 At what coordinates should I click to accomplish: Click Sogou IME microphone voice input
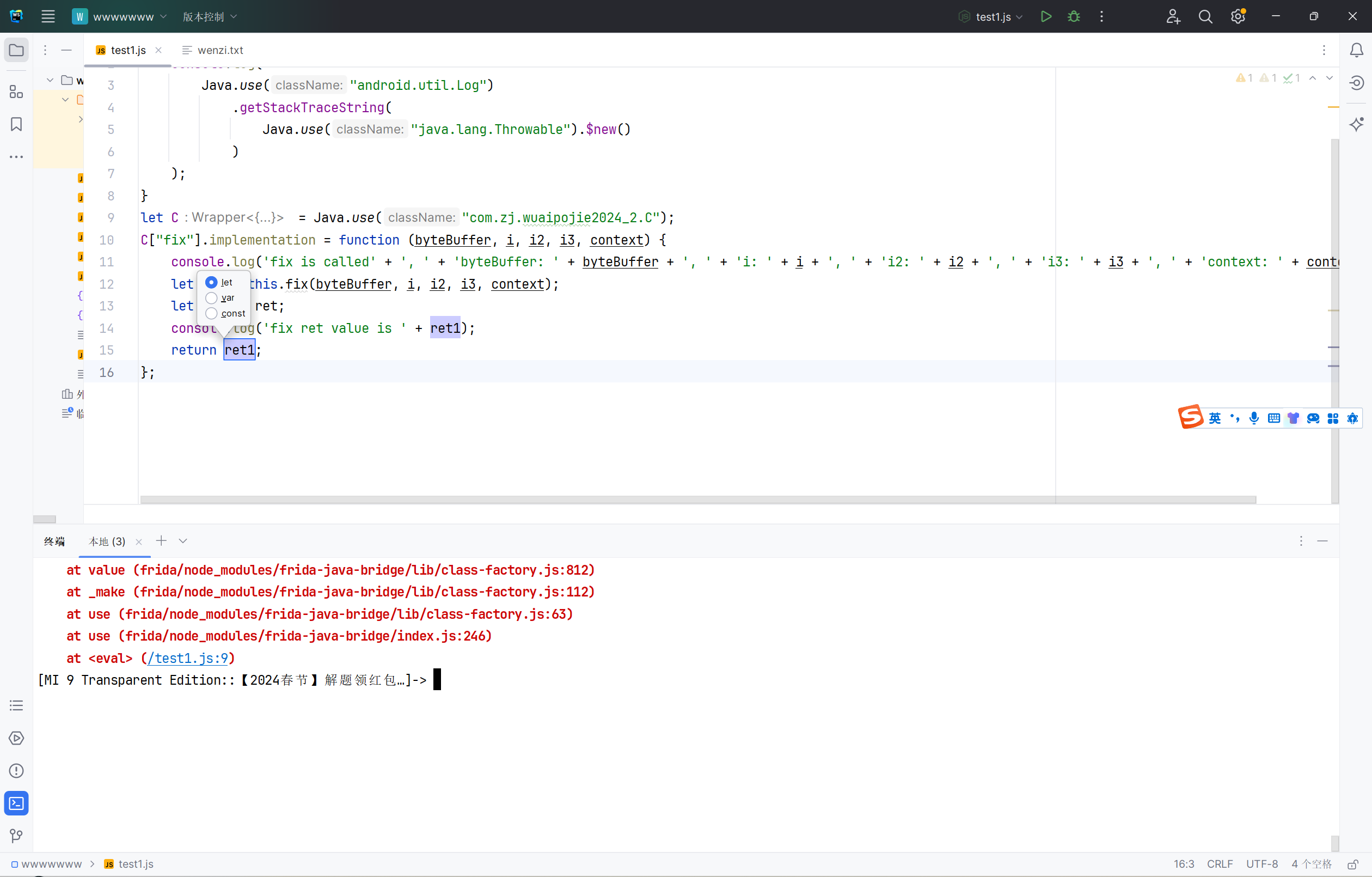click(x=1254, y=418)
